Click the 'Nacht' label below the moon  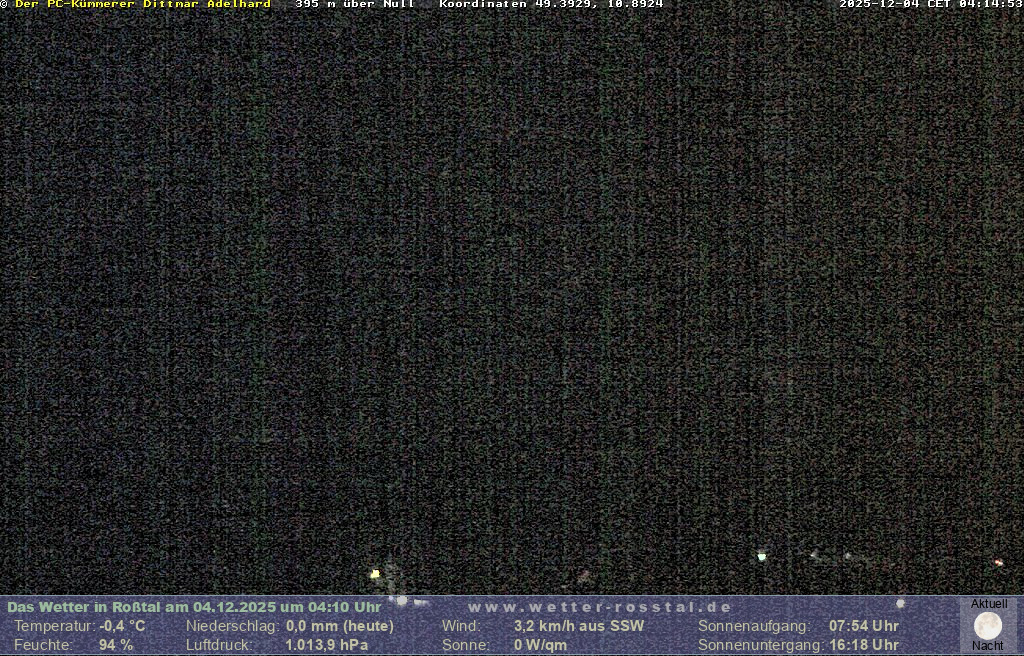click(x=988, y=646)
